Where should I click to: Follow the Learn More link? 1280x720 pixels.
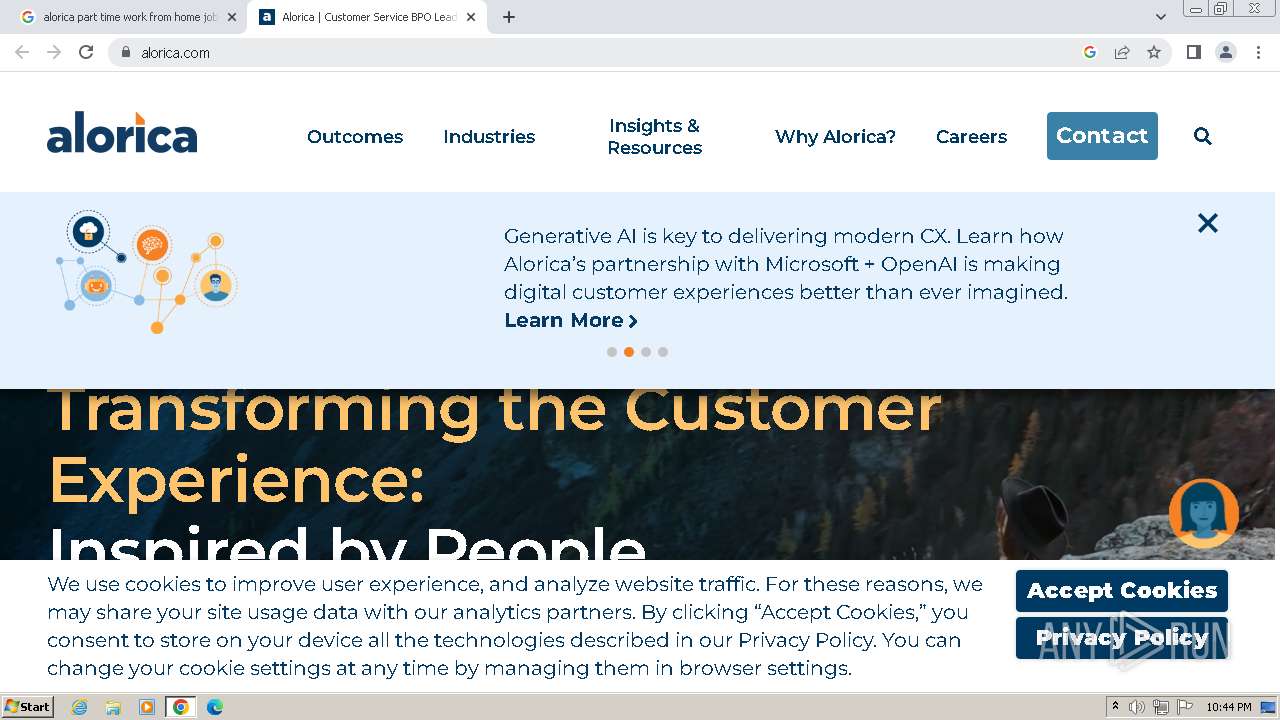coord(570,320)
